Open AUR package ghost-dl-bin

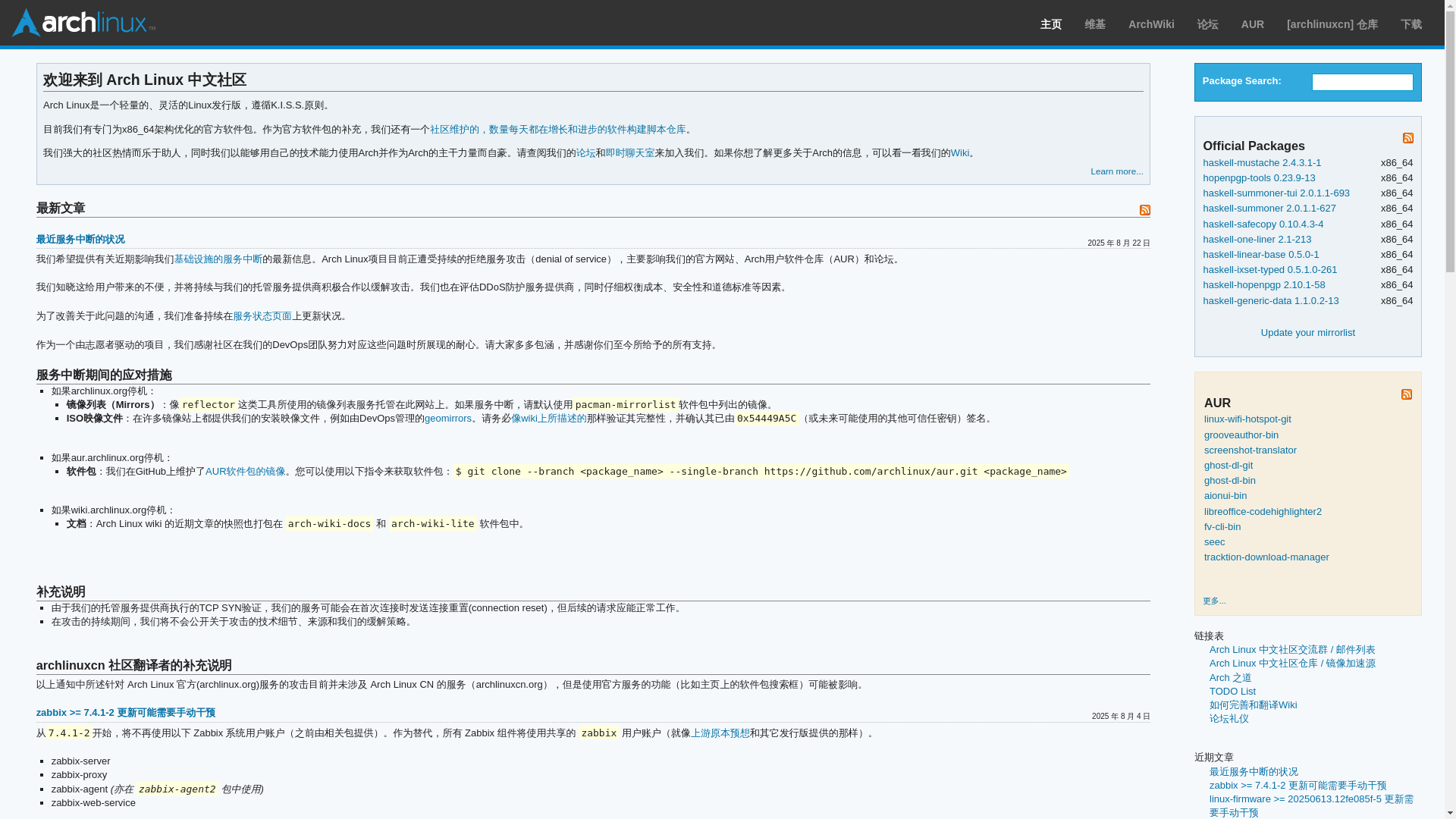[x=1229, y=481]
